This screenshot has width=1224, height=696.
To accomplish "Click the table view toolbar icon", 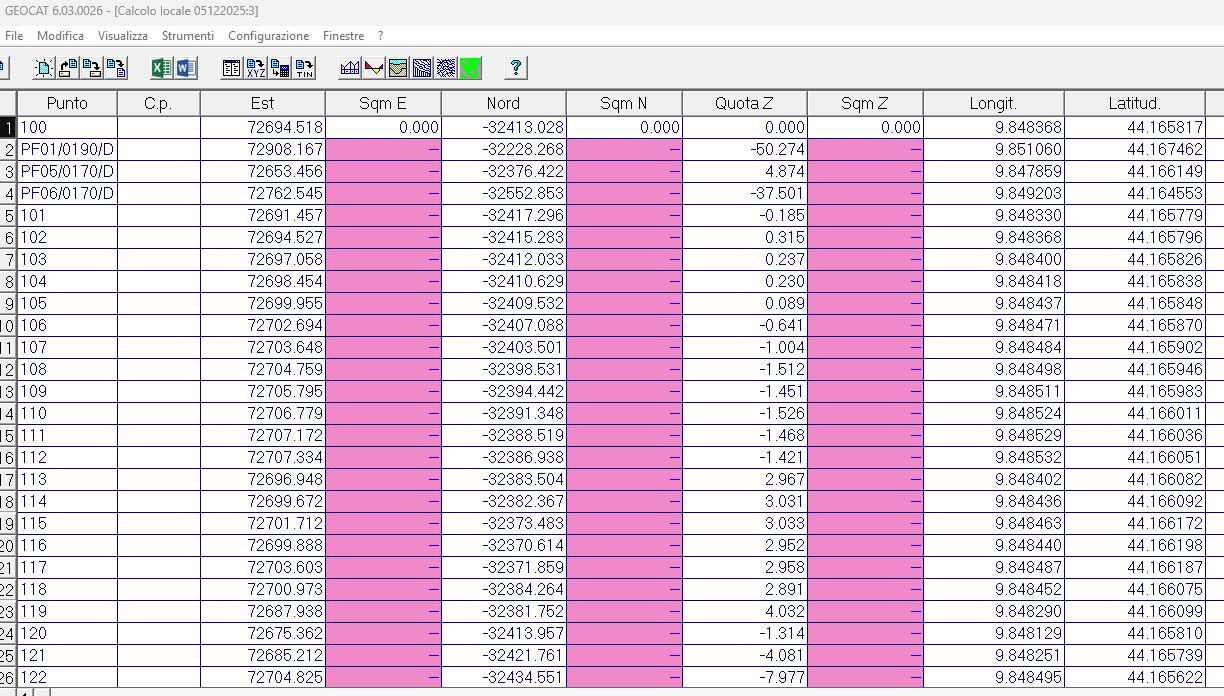I will [232, 68].
